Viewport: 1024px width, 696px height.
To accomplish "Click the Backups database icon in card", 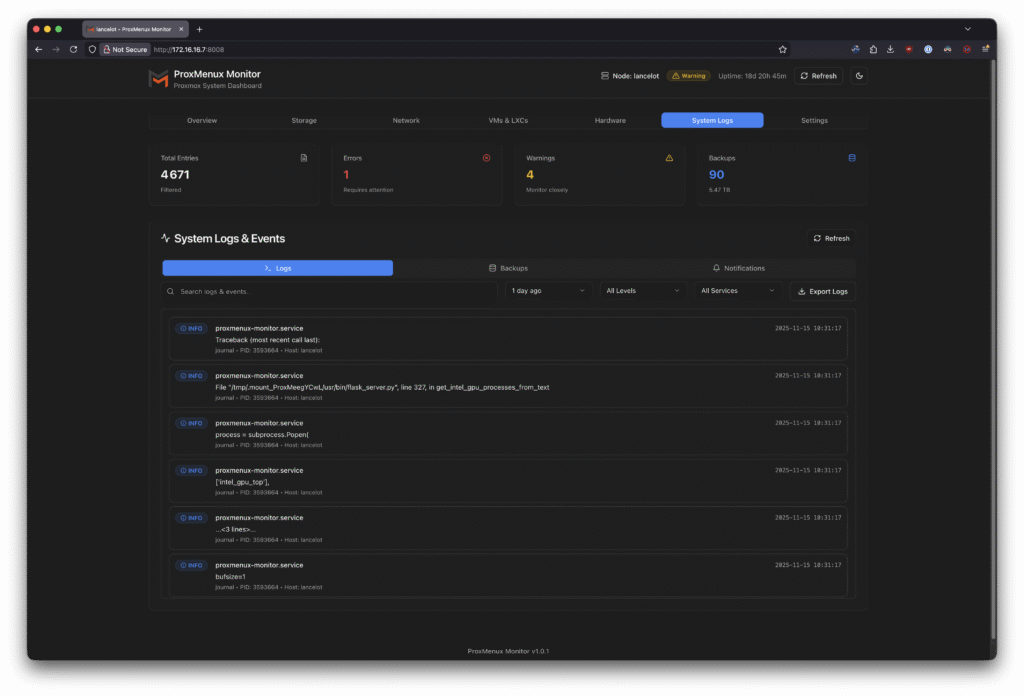I will coord(852,158).
